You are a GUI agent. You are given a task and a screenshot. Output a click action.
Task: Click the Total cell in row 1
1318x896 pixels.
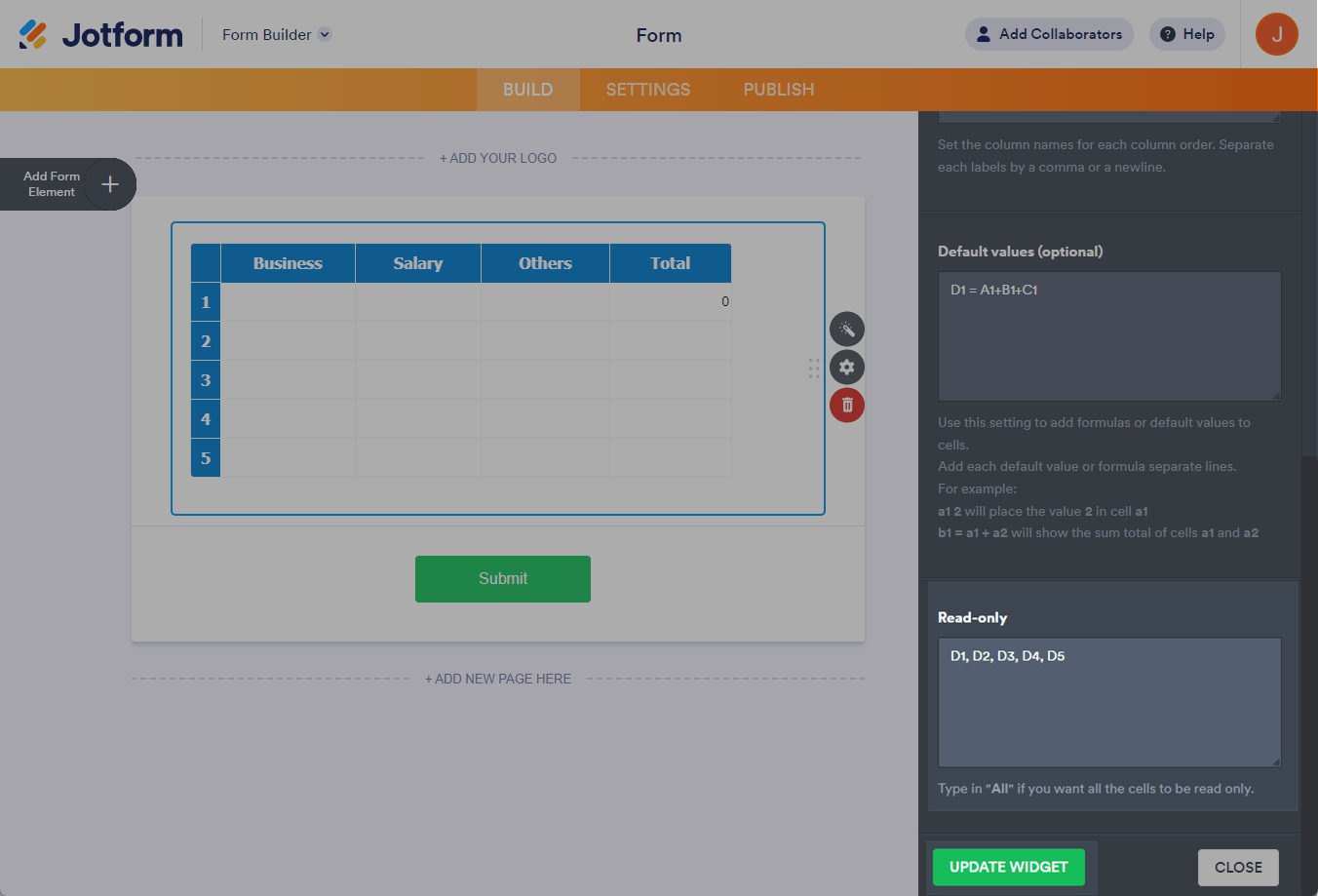coord(671,302)
